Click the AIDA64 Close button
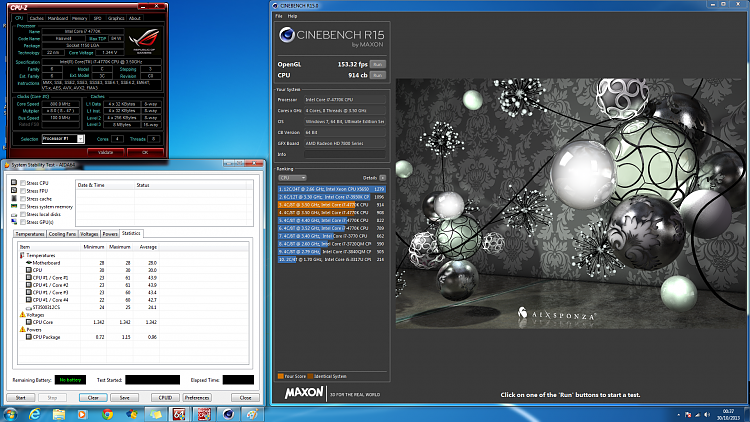 [x=245, y=398]
